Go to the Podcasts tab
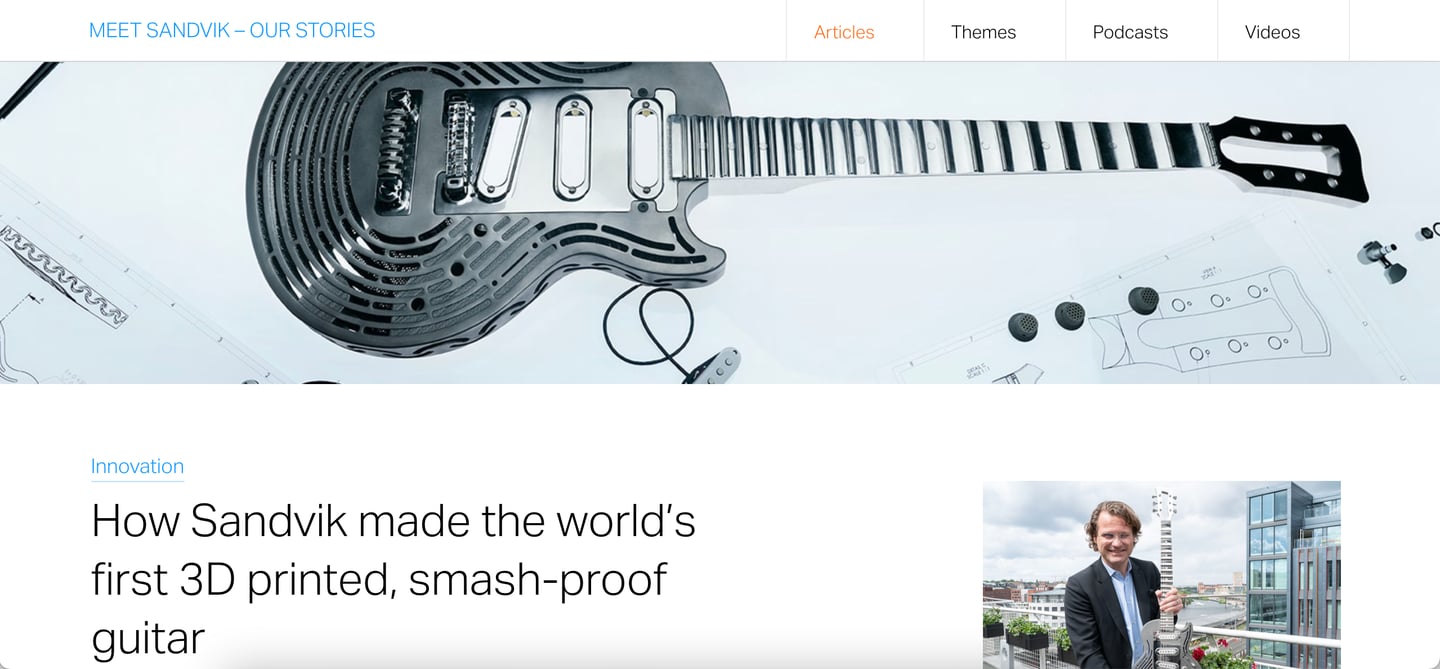 1130,32
